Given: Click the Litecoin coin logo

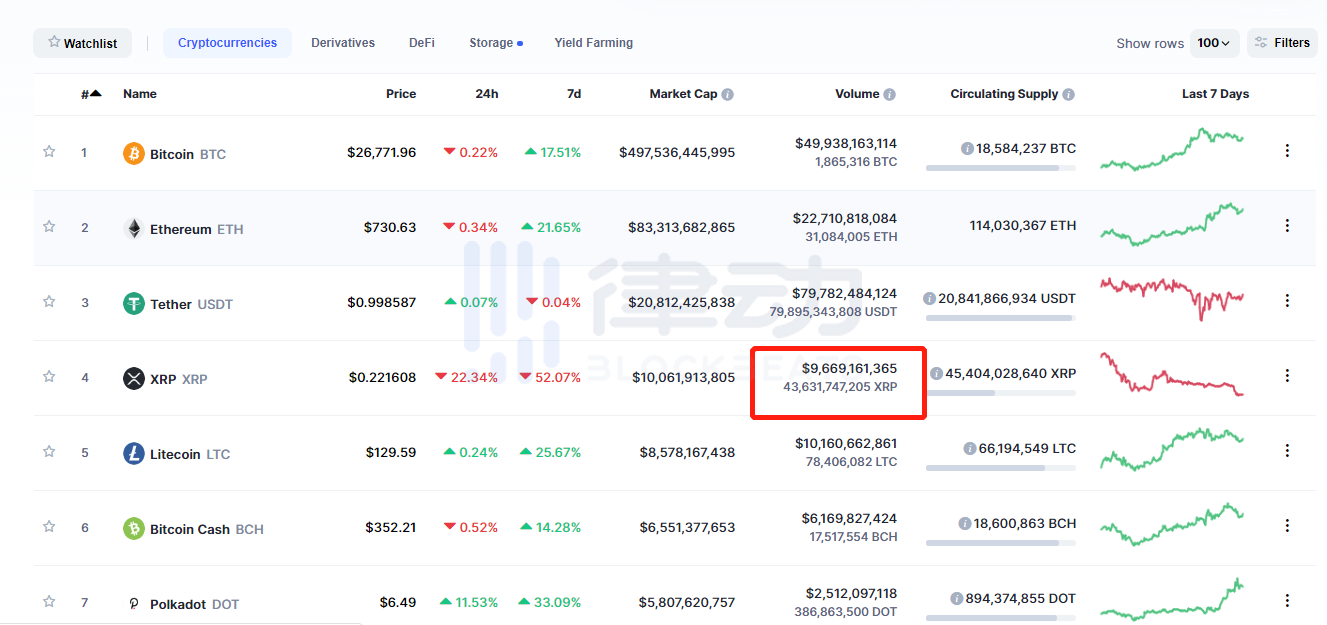Looking at the screenshot, I should click(x=134, y=453).
